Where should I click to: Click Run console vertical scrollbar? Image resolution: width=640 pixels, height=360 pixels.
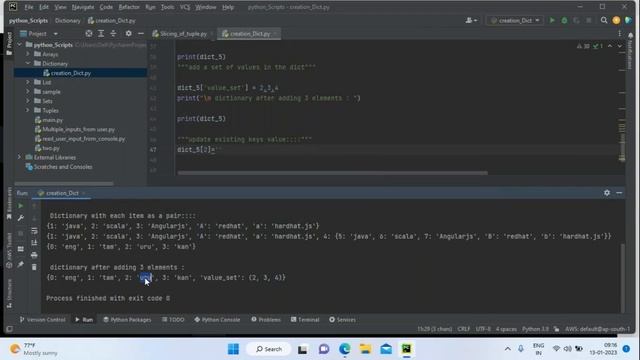(622, 278)
